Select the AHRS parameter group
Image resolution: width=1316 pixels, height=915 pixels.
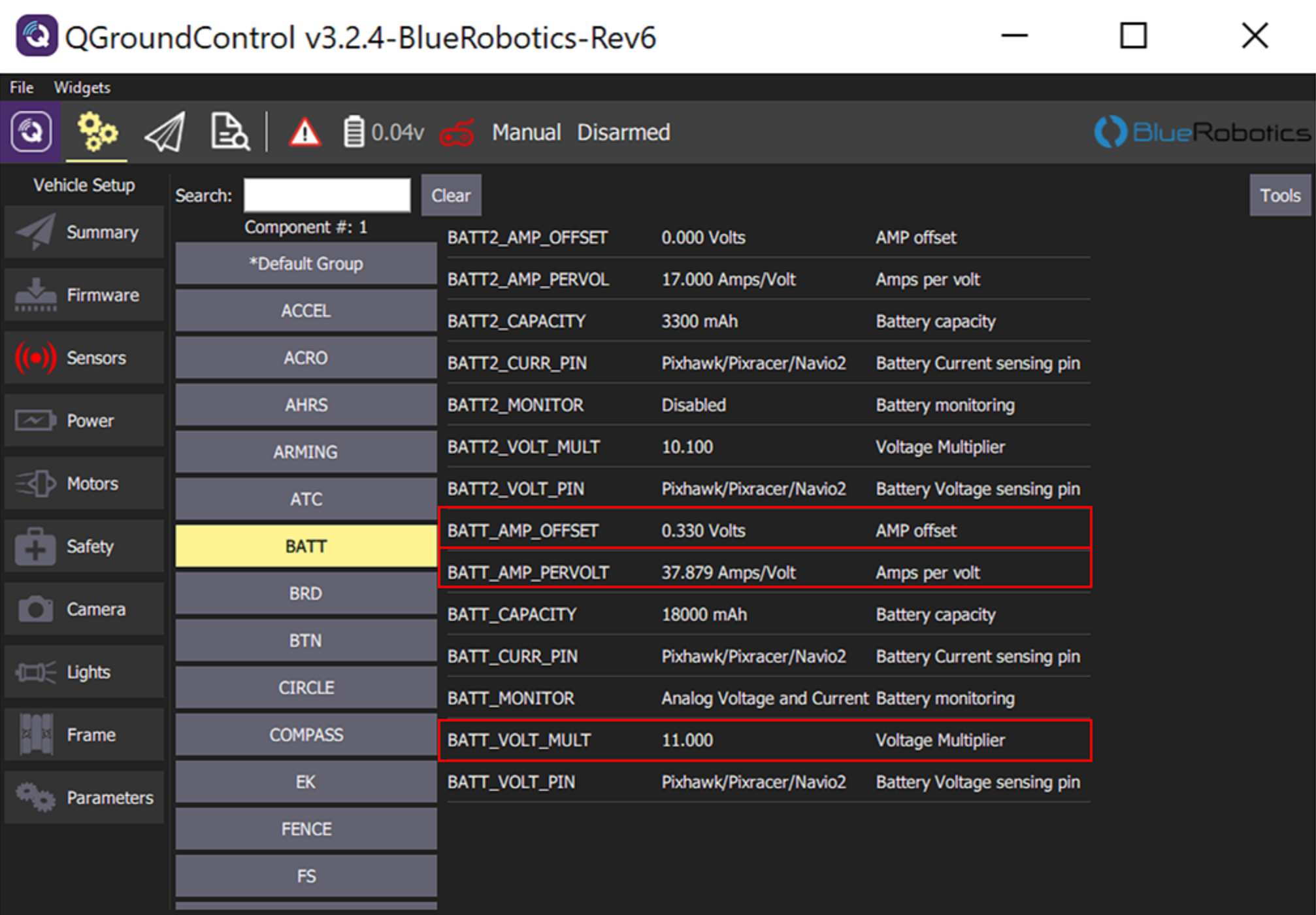[x=306, y=405]
